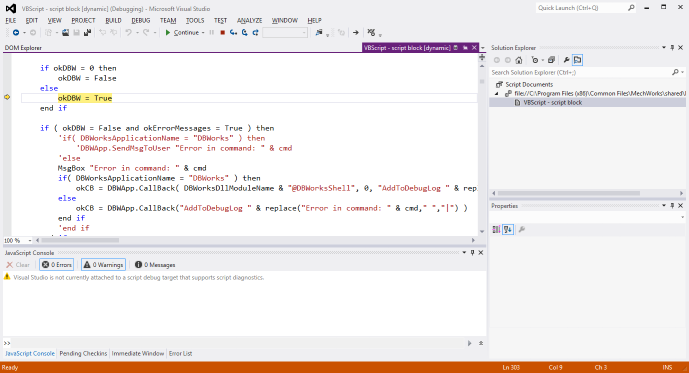The image size is (689, 373).
Task: Open Solution Explorer search options dropdown
Action: pyautogui.click(x=682, y=72)
